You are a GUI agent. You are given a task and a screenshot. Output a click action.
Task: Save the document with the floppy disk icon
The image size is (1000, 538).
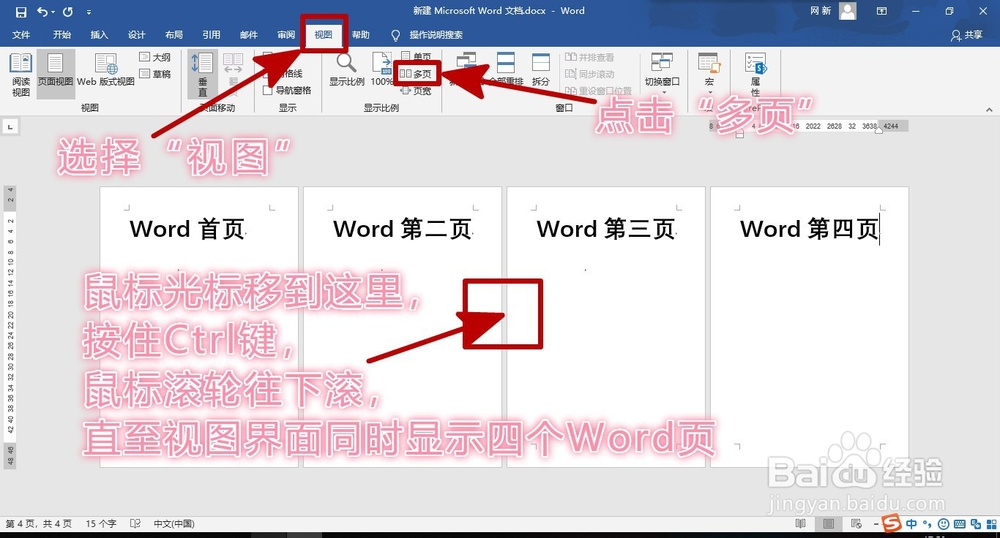tap(21, 11)
